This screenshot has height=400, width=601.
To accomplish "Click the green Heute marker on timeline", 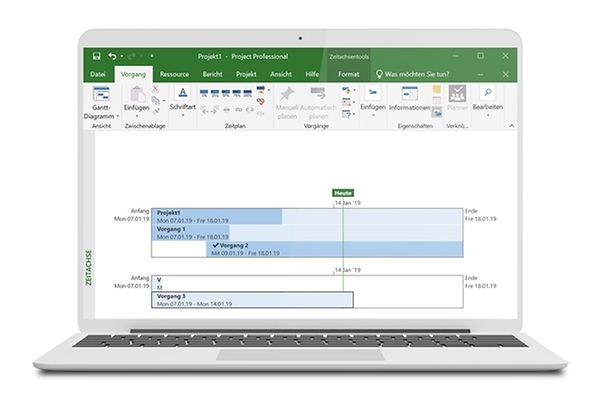I will pos(343,192).
